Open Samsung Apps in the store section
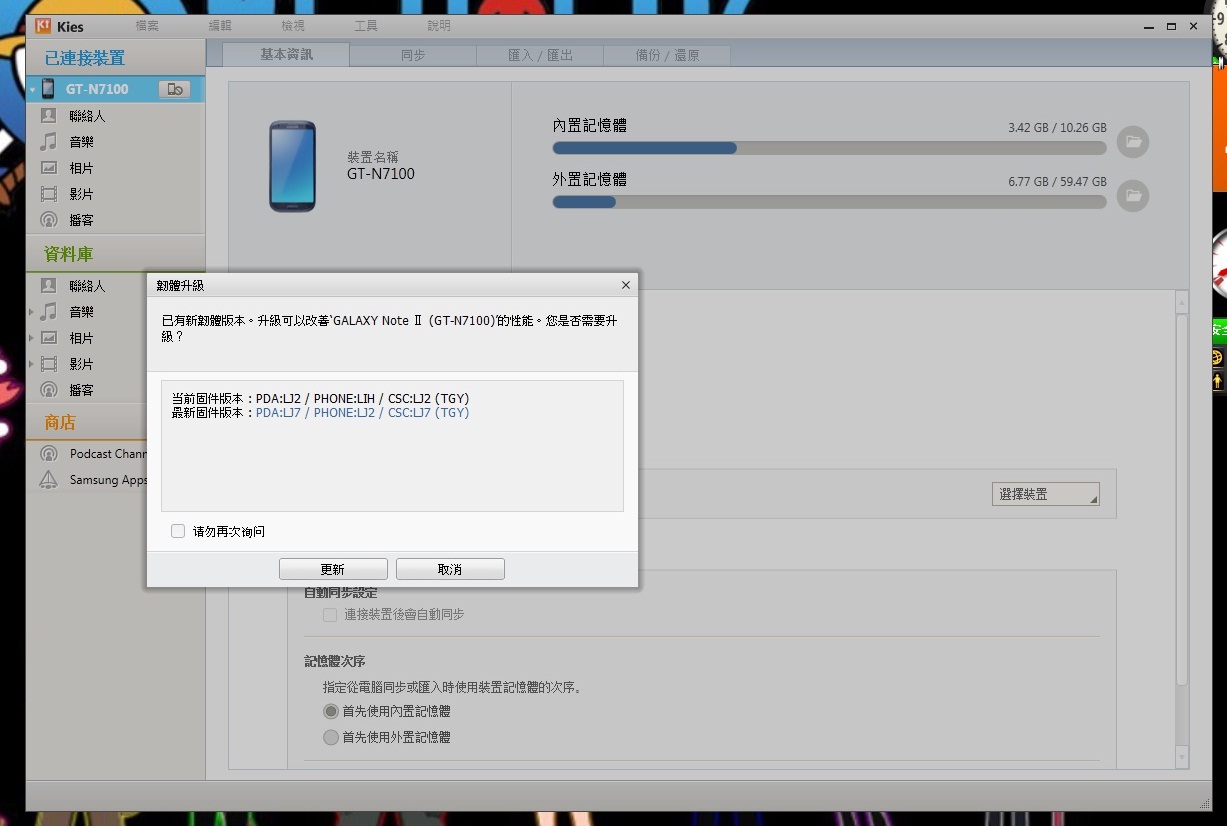 [x=107, y=480]
